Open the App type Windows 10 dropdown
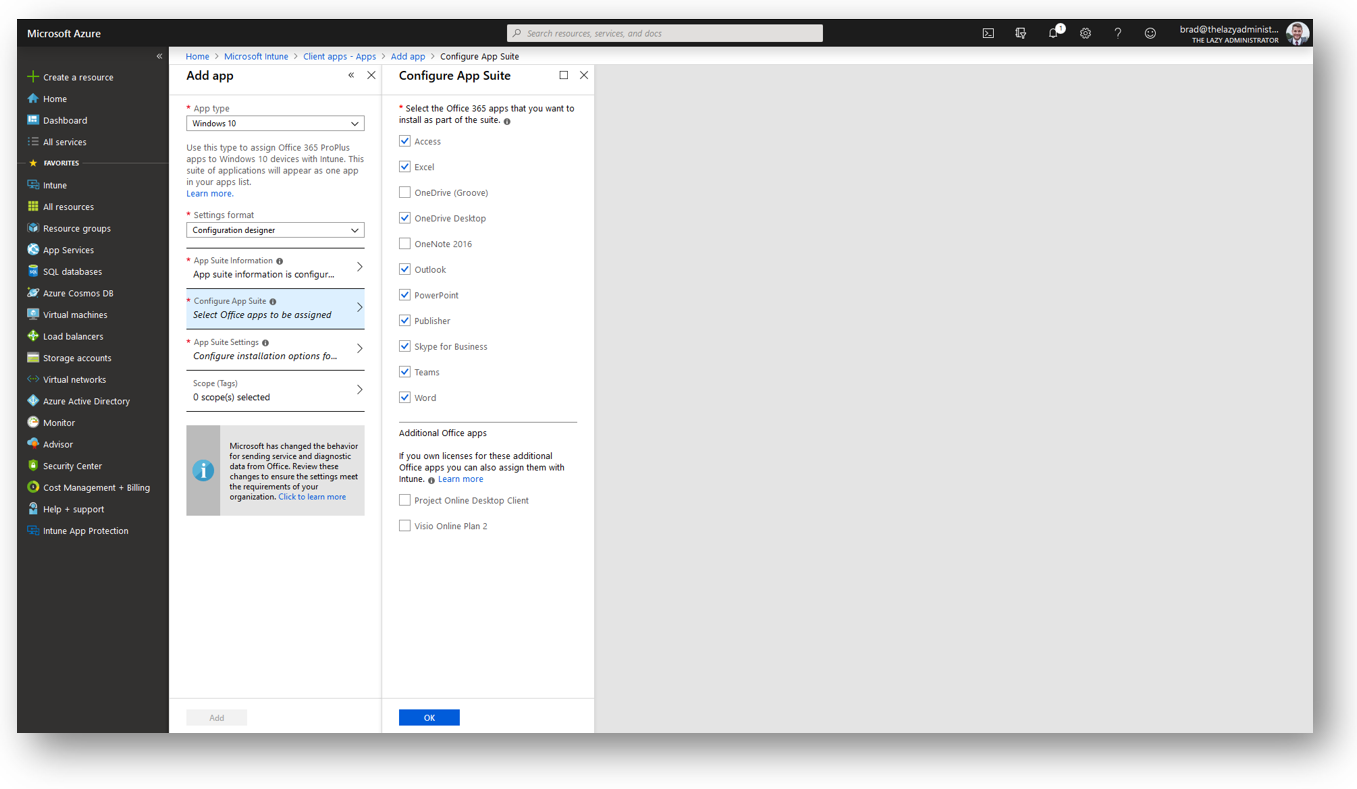The height and width of the screenshot is (789, 1357). pos(275,124)
